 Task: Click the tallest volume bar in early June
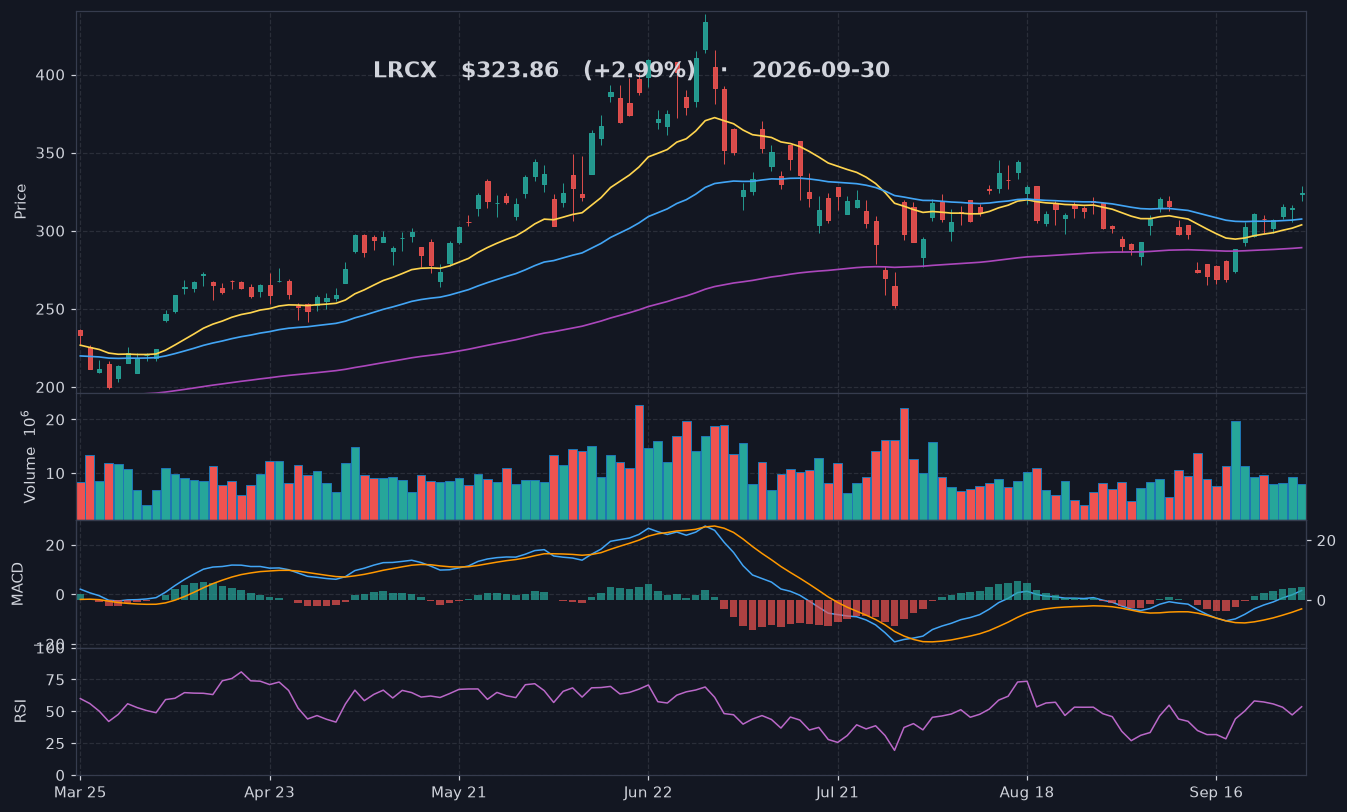pyautogui.click(x=639, y=462)
